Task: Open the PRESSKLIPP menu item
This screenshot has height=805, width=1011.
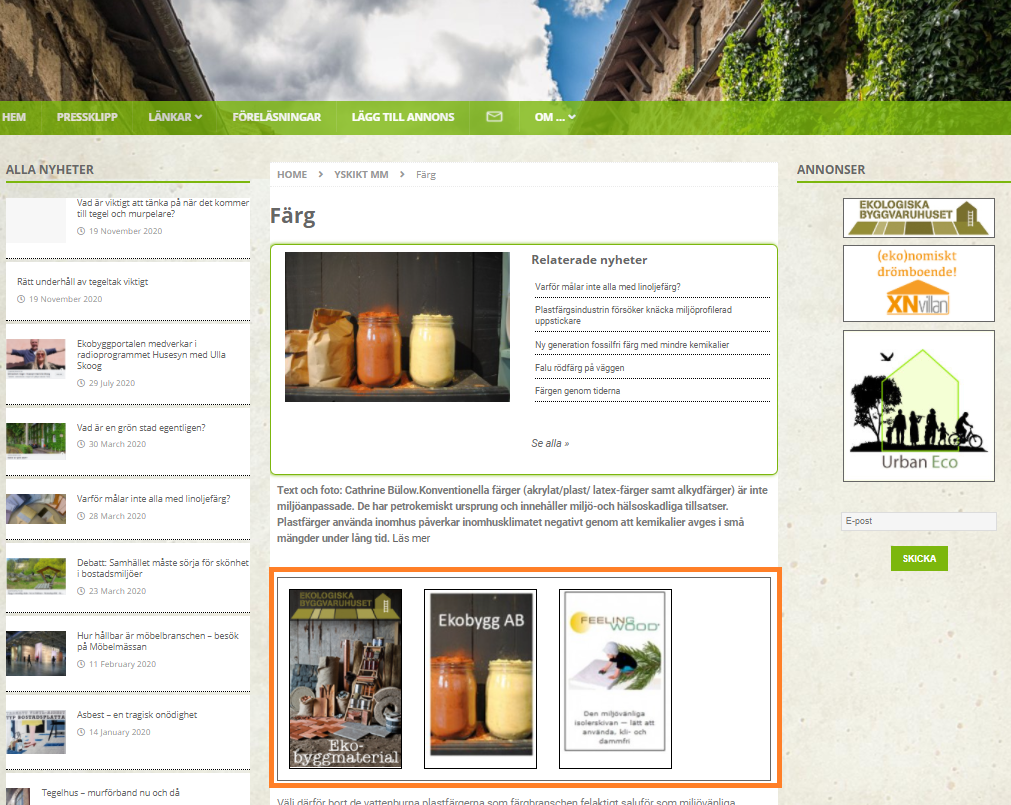Action: click(x=87, y=117)
